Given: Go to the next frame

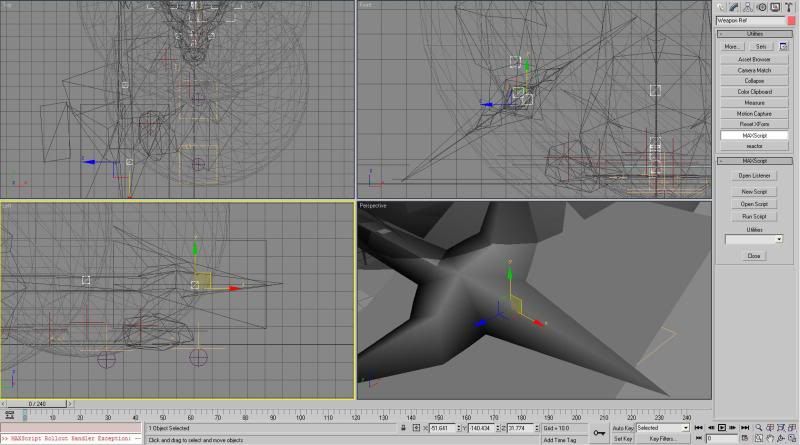Looking at the screenshot, I should click(x=733, y=428).
